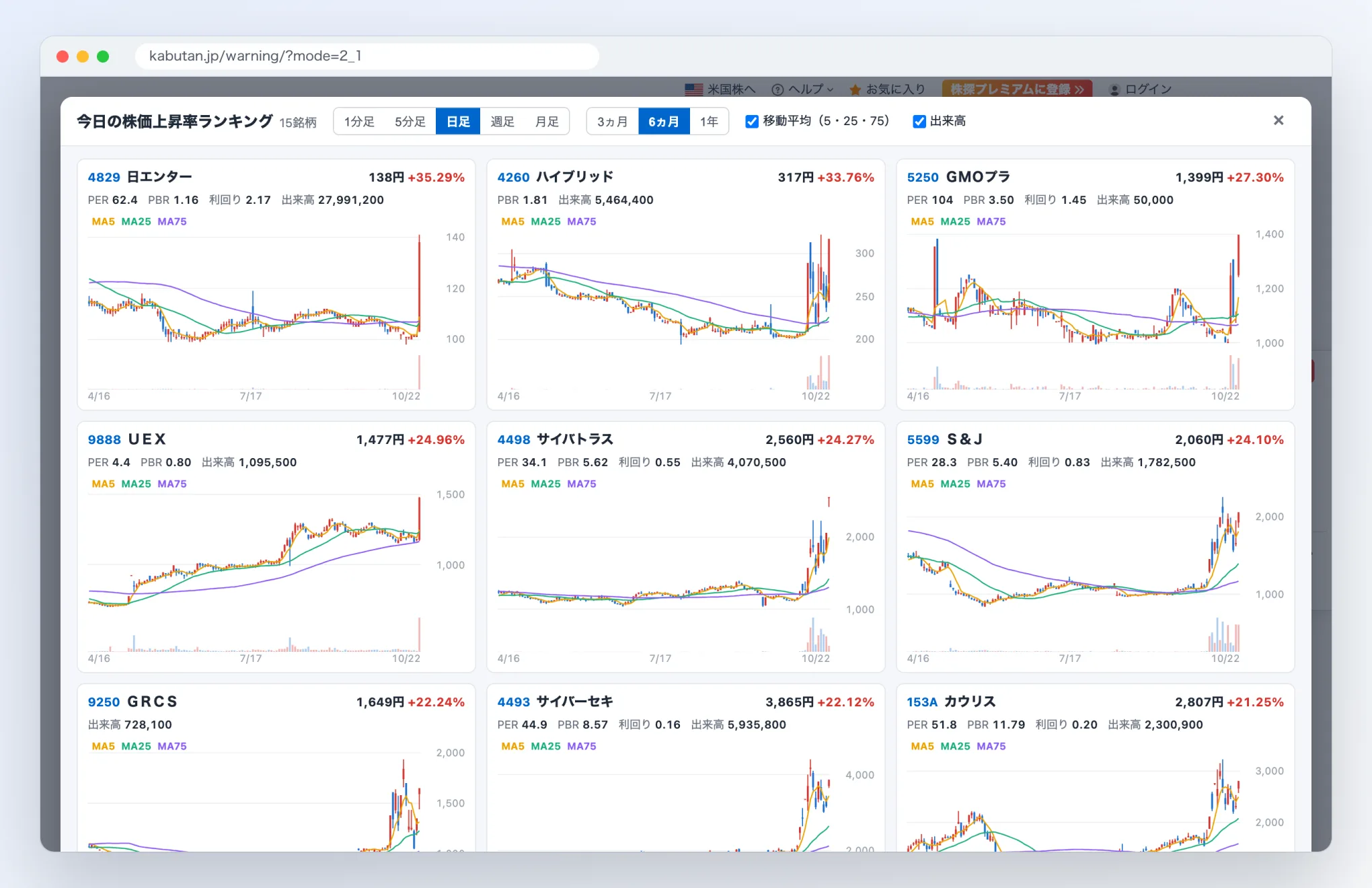Select the 週足 weekly interval tab
The height and width of the screenshot is (888, 1372).
pos(502,121)
